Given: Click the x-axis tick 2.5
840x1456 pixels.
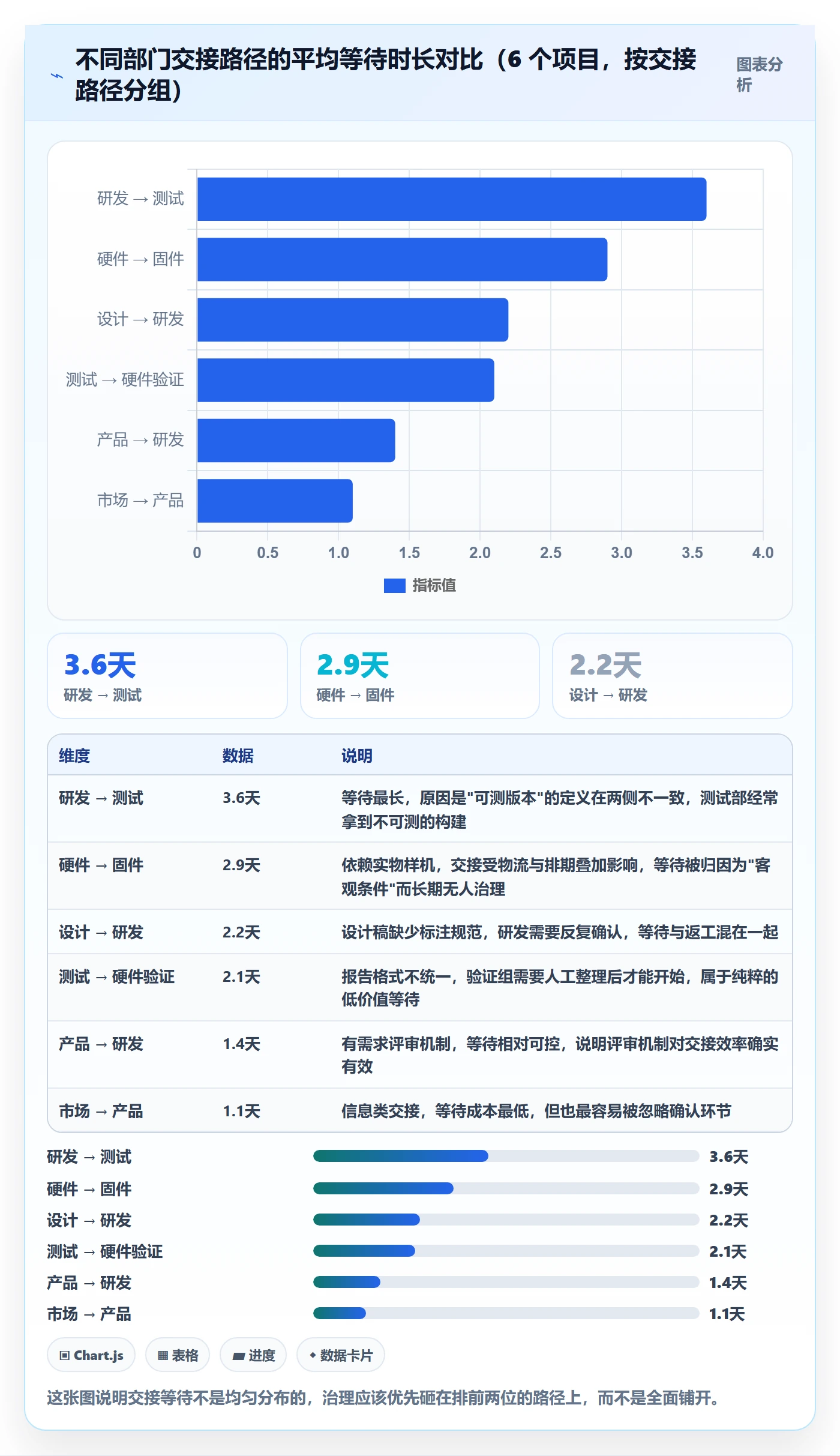Looking at the screenshot, I should (x=550, y=553).
